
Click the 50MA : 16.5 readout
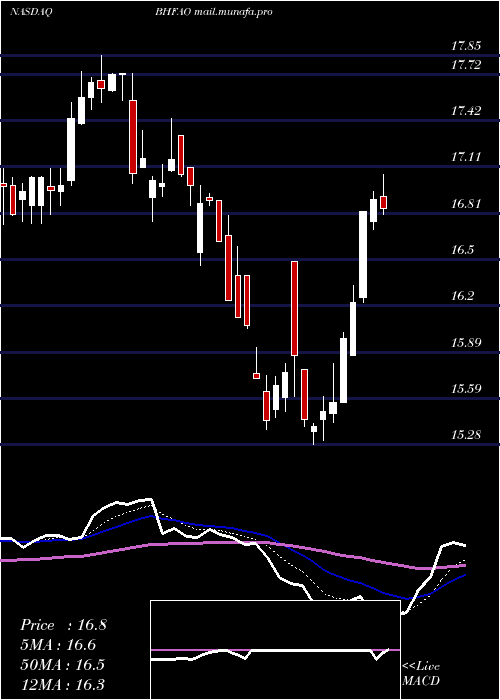click(x=62, y=664)
